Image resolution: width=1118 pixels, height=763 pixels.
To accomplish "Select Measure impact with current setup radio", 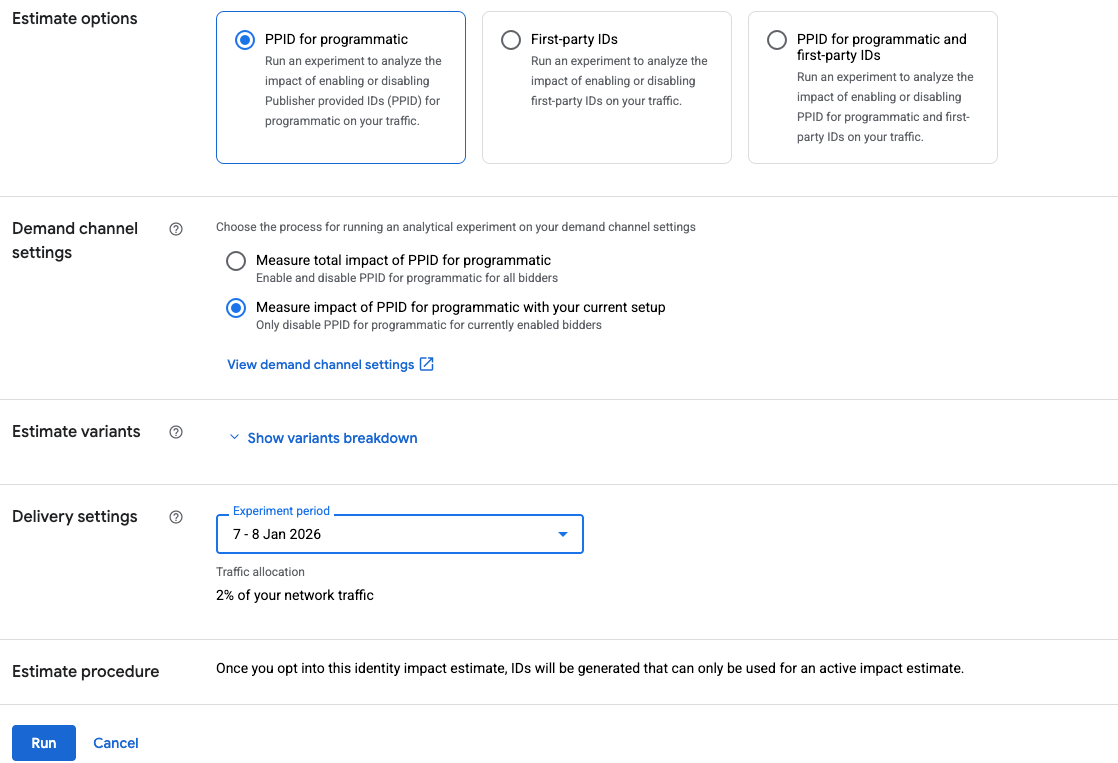I will 236,308.
